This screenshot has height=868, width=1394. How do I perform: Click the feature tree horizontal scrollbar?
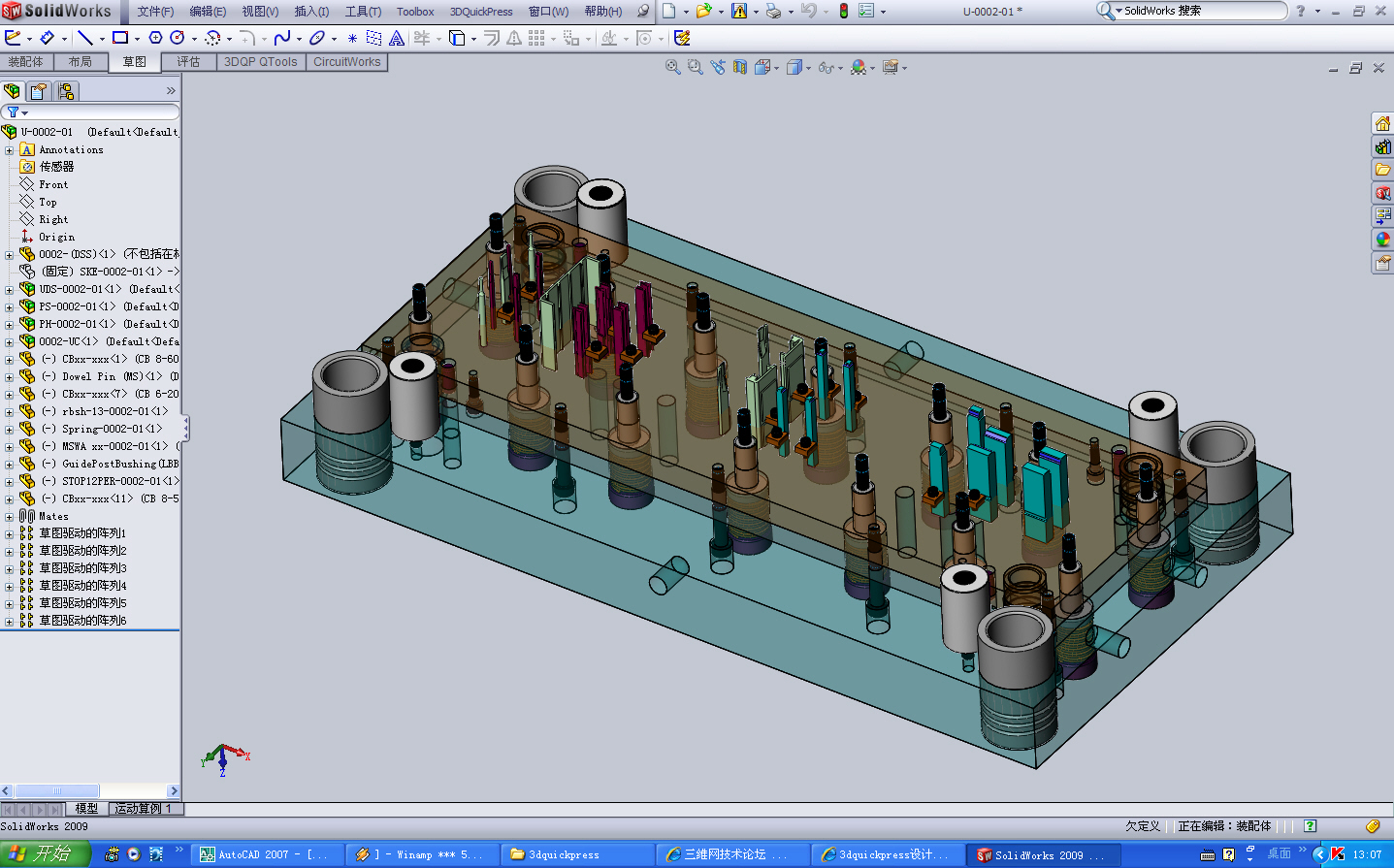click(90, 791)
